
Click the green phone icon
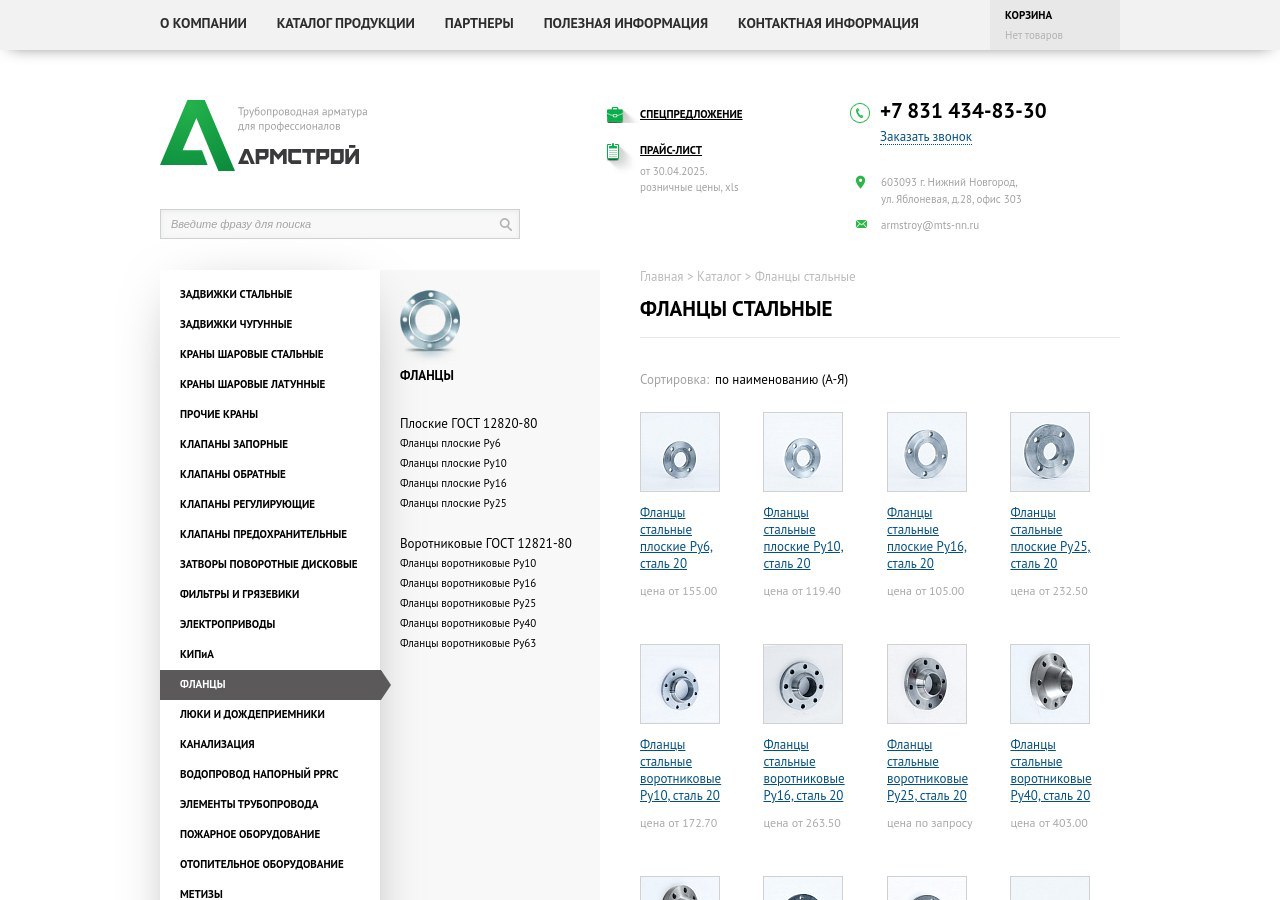click(860, 113)
